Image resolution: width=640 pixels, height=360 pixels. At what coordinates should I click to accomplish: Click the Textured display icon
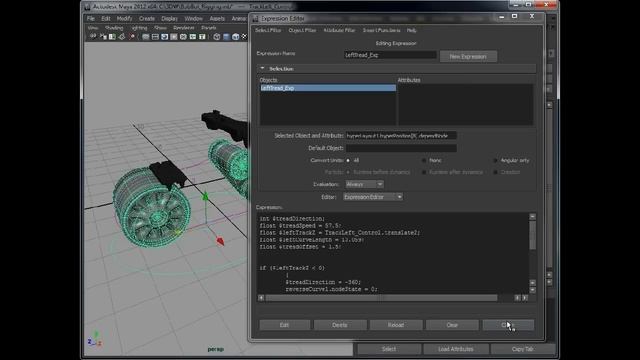point(244,37)
